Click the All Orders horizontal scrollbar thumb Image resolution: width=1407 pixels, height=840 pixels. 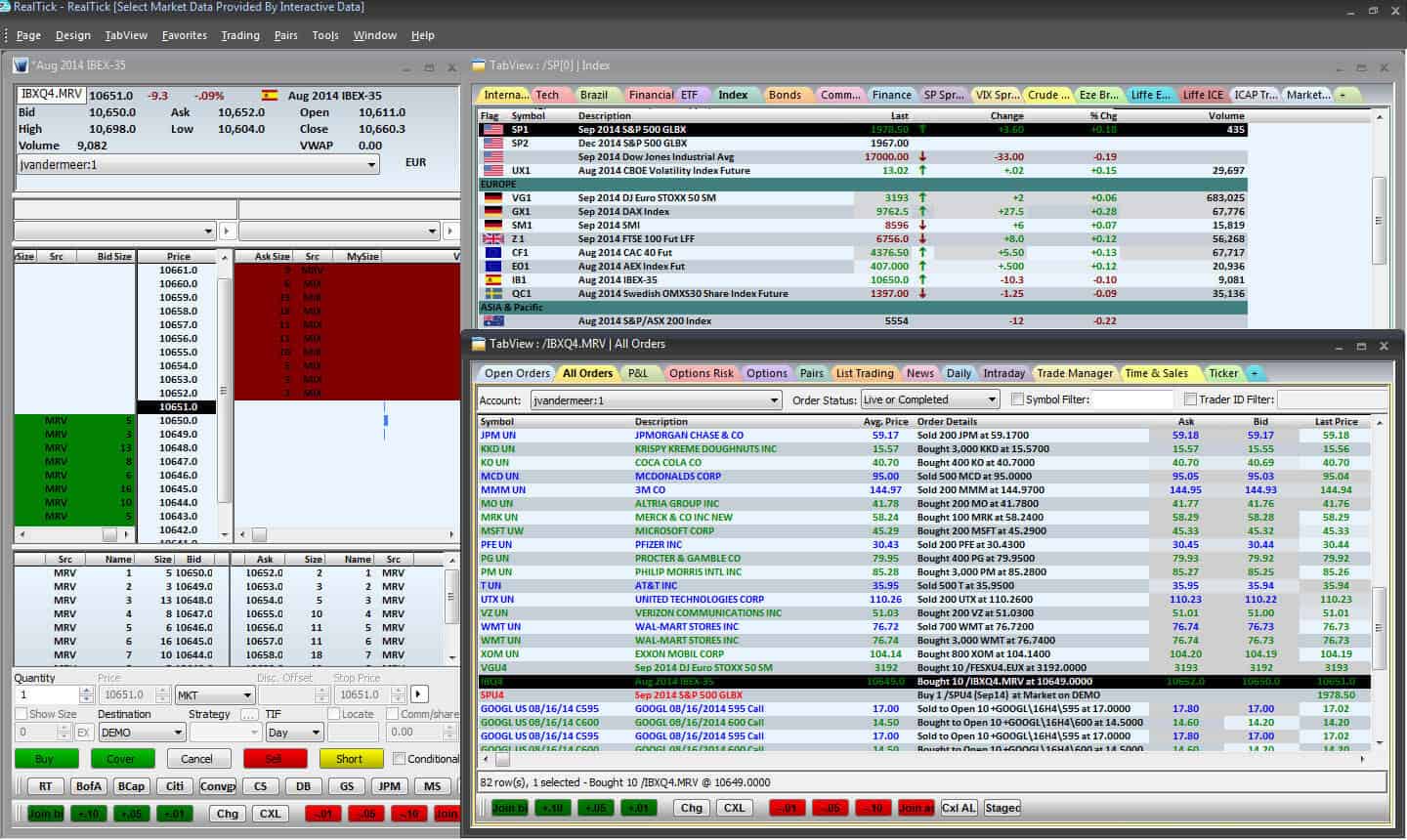point(502,758)
